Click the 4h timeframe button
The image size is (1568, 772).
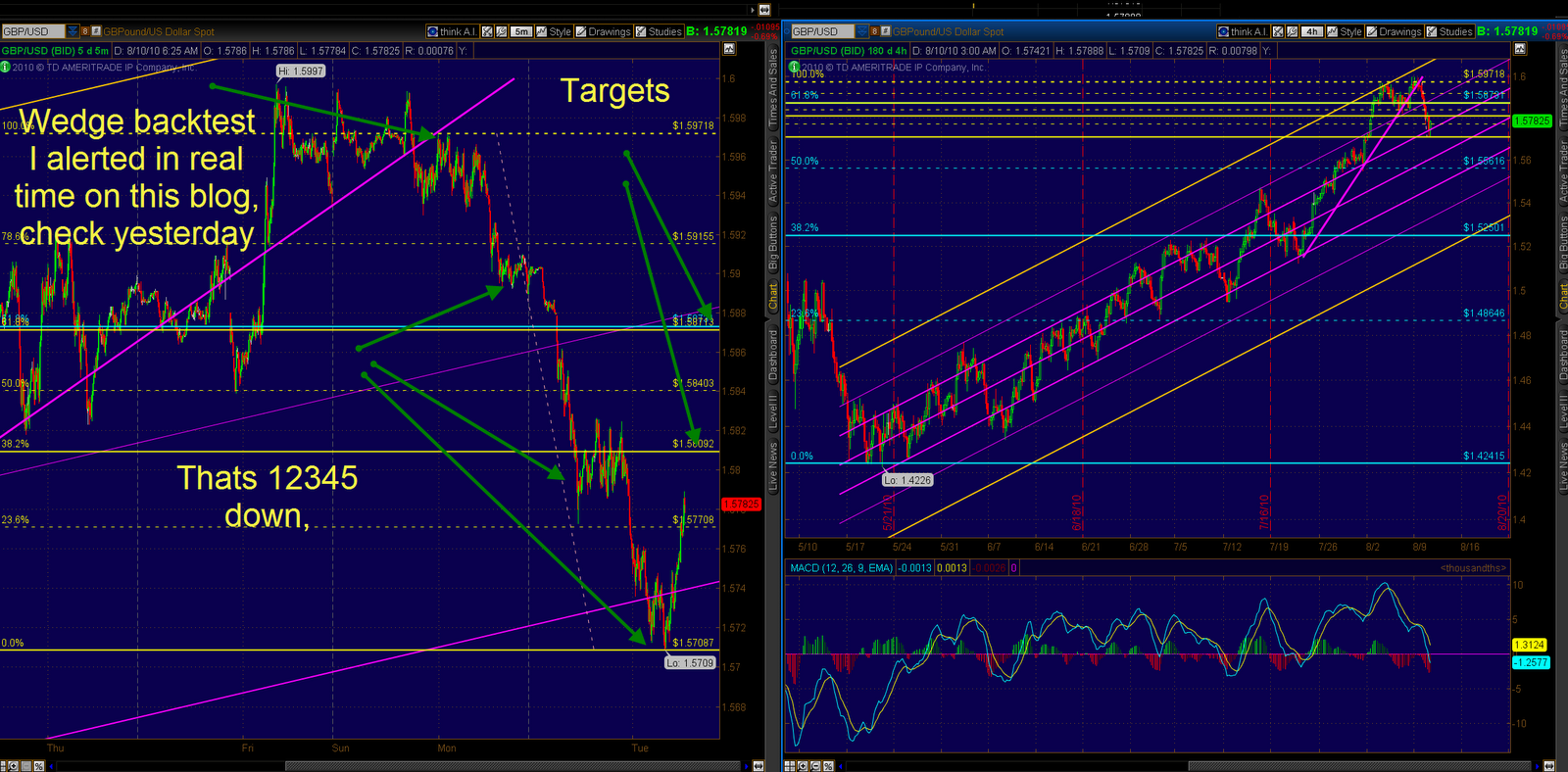1312,31
